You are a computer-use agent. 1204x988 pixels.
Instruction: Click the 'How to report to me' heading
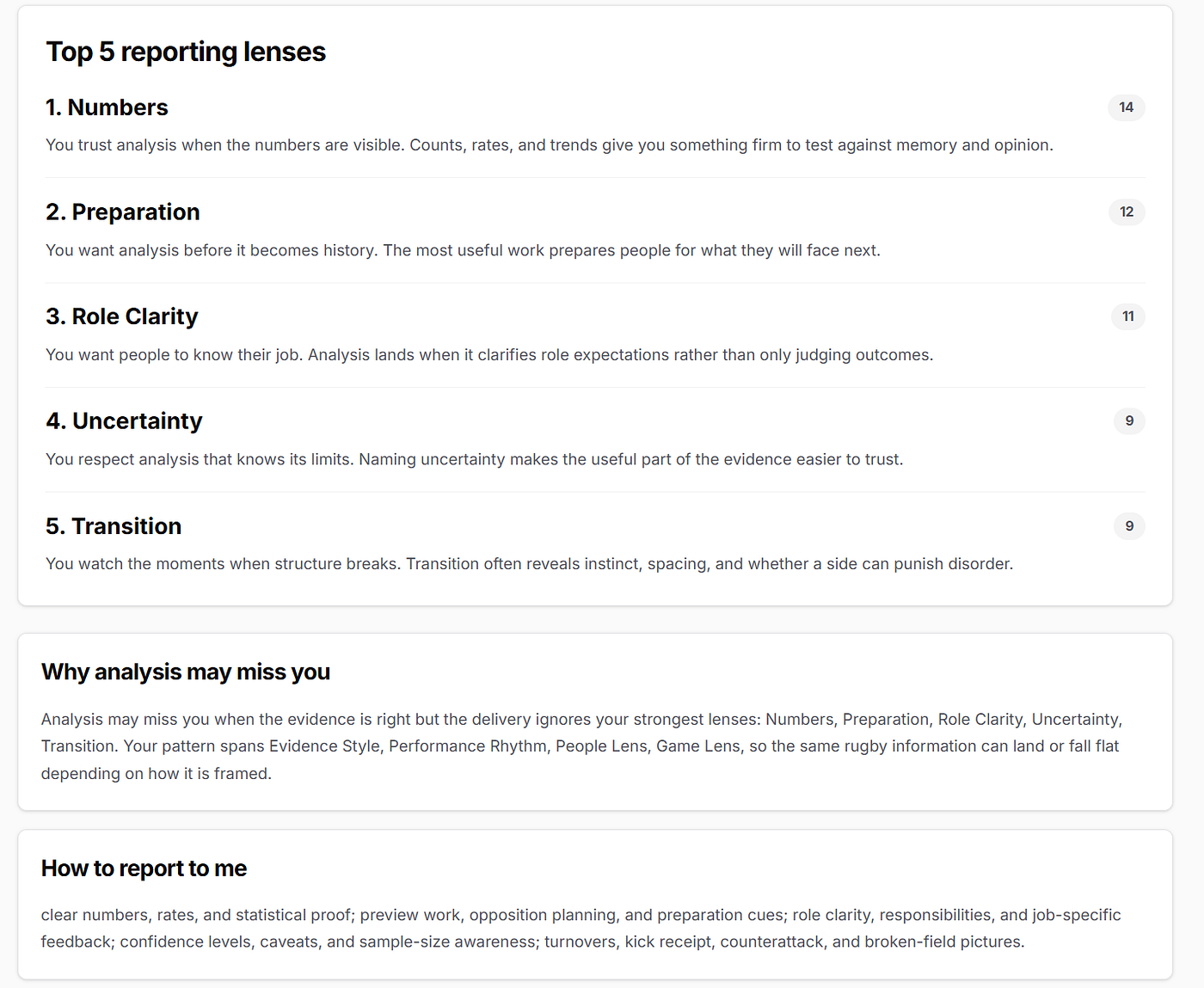pyautogui.click(x=144, y=868)
